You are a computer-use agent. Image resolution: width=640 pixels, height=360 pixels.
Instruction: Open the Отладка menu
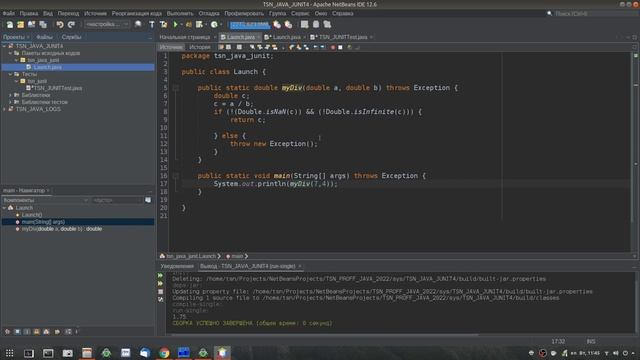point(209,13)
